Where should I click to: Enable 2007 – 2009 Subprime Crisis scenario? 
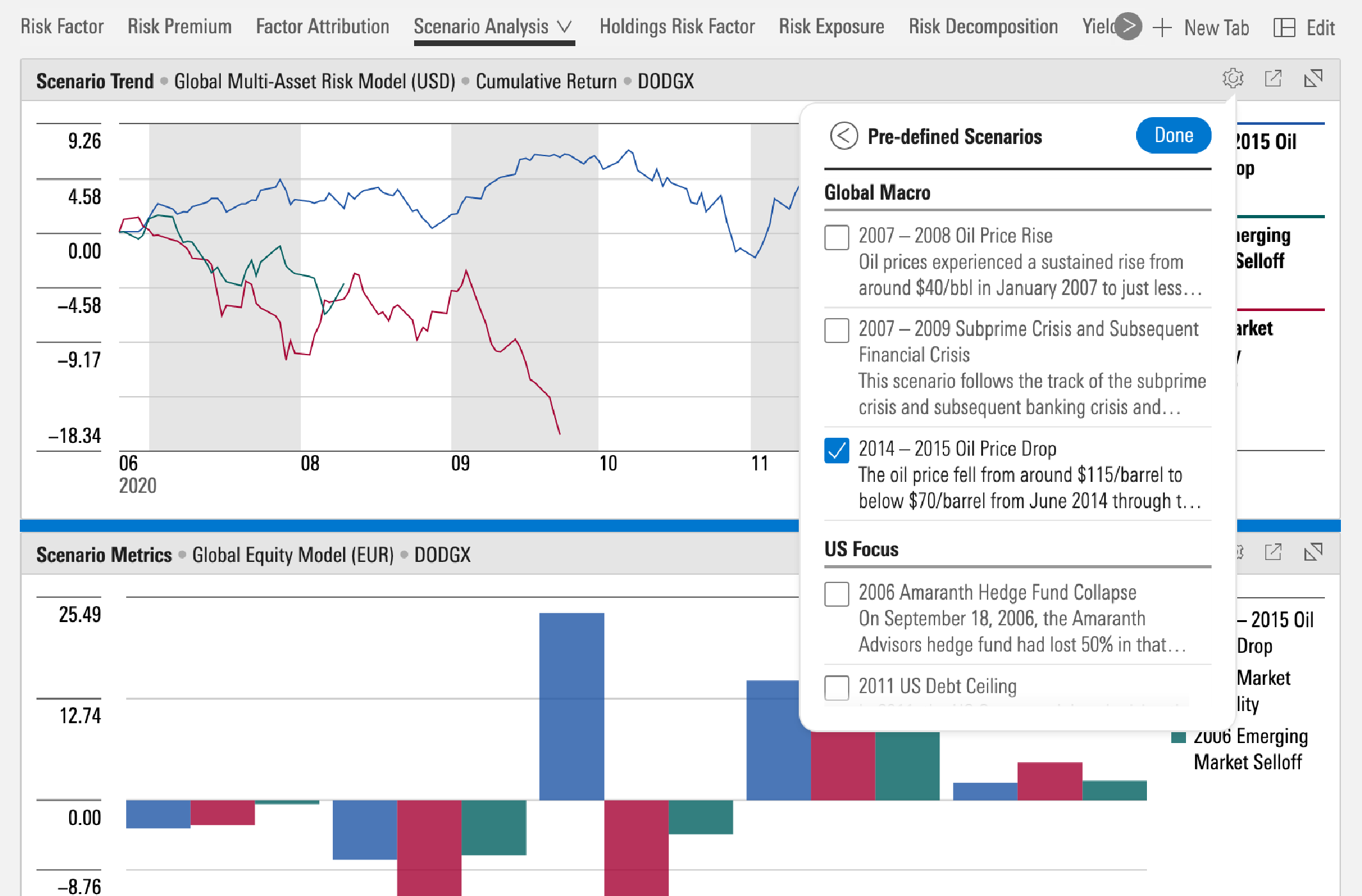837,330
